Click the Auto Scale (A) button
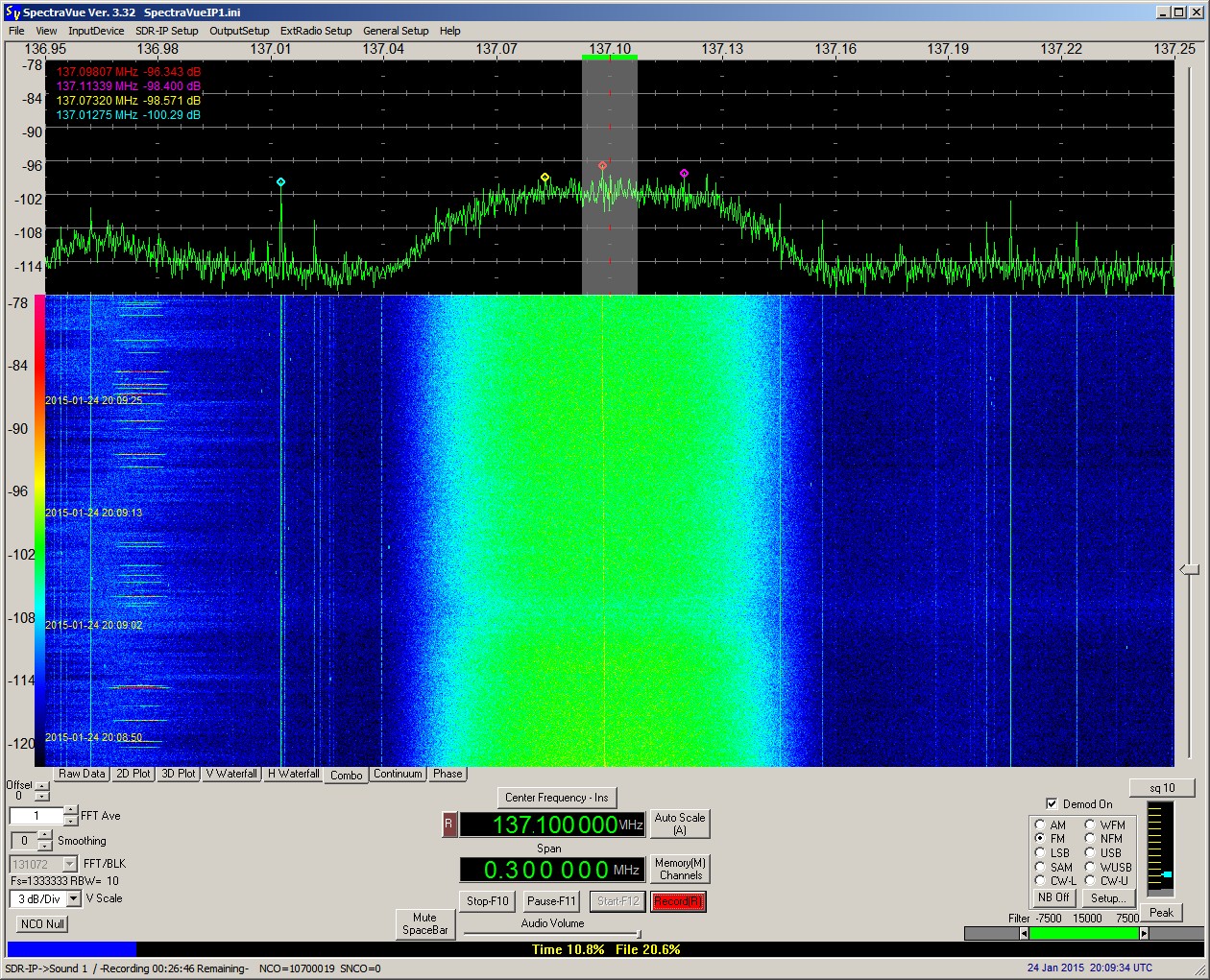The height and width of the screenshot is (980, 1210). click(679, 824)
